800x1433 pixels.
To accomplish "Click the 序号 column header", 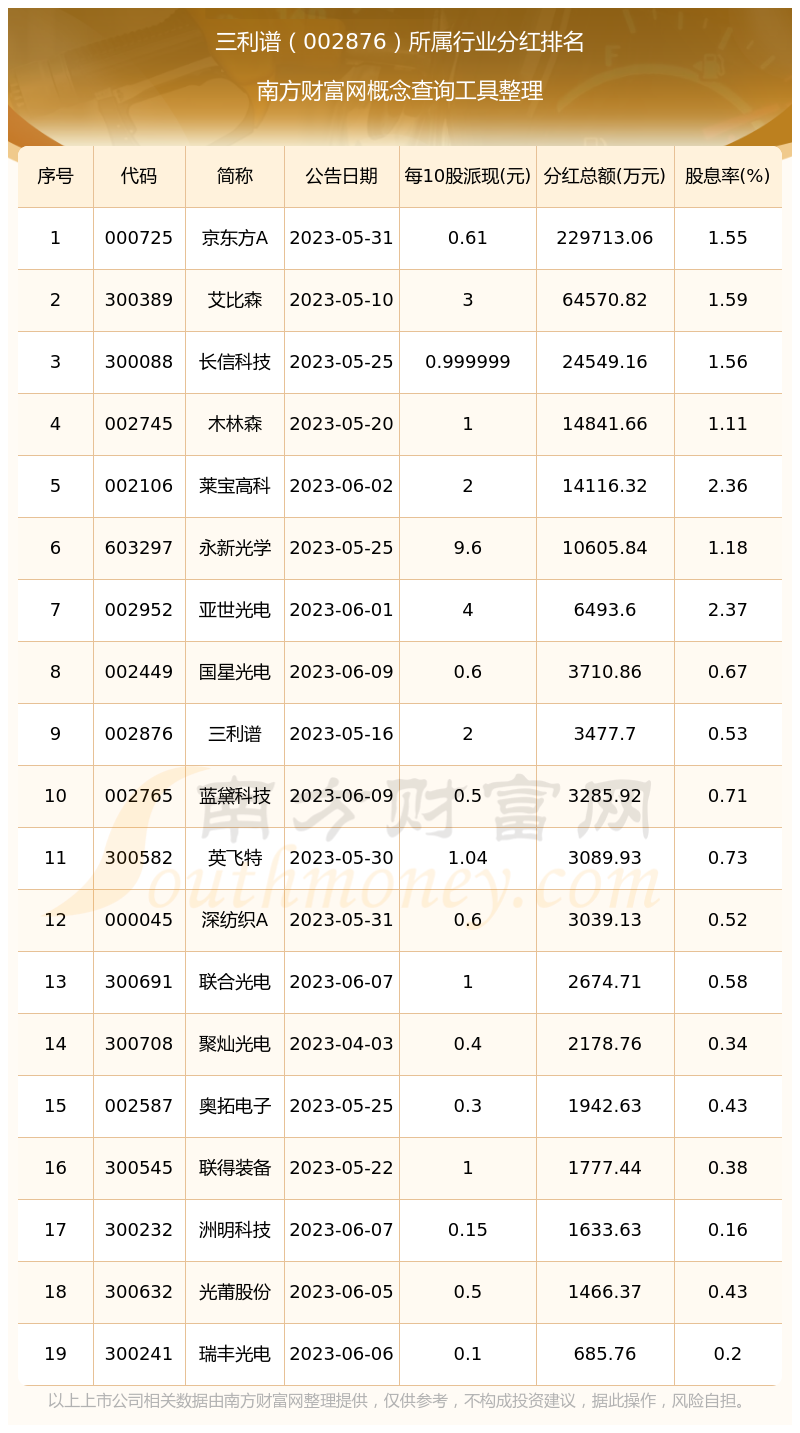I will (x=55, y=176).
